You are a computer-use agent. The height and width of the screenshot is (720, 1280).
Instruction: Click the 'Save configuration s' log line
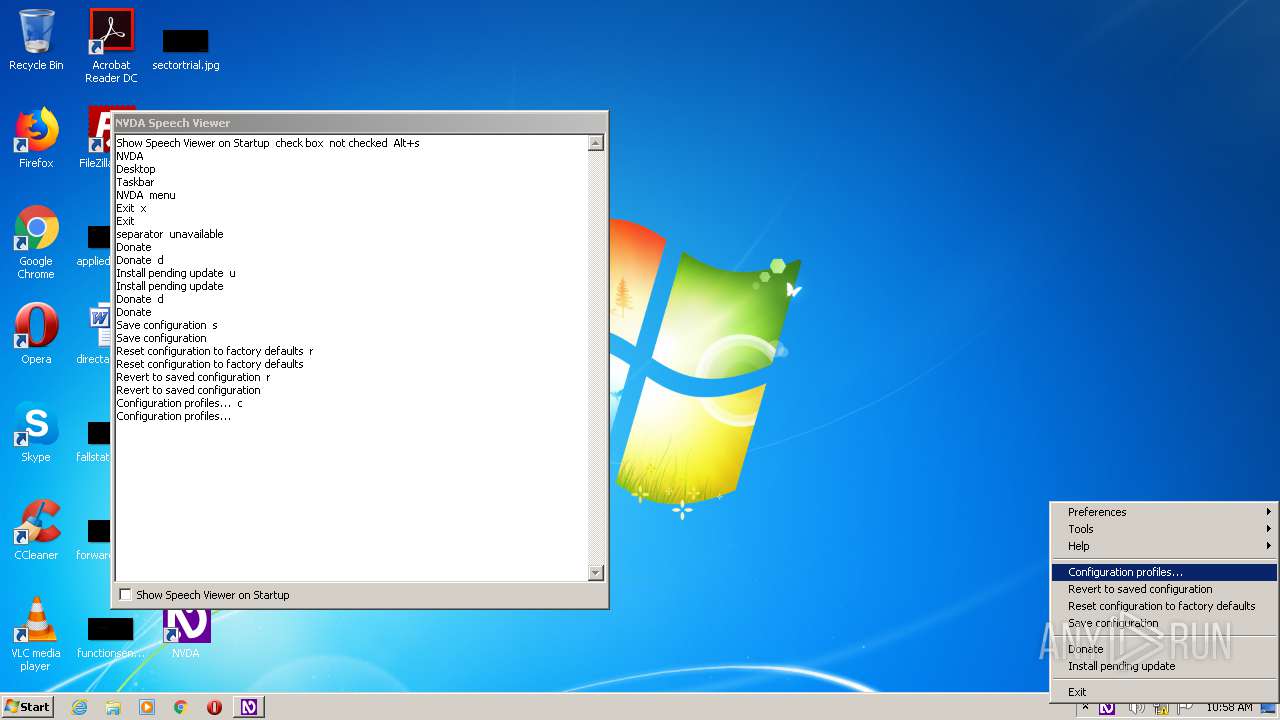(x=167, y=325)
